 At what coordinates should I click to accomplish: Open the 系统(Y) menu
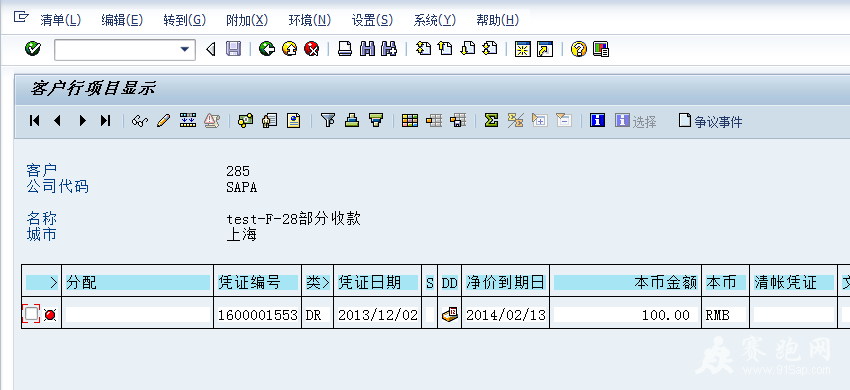click(x=435, y=20)
